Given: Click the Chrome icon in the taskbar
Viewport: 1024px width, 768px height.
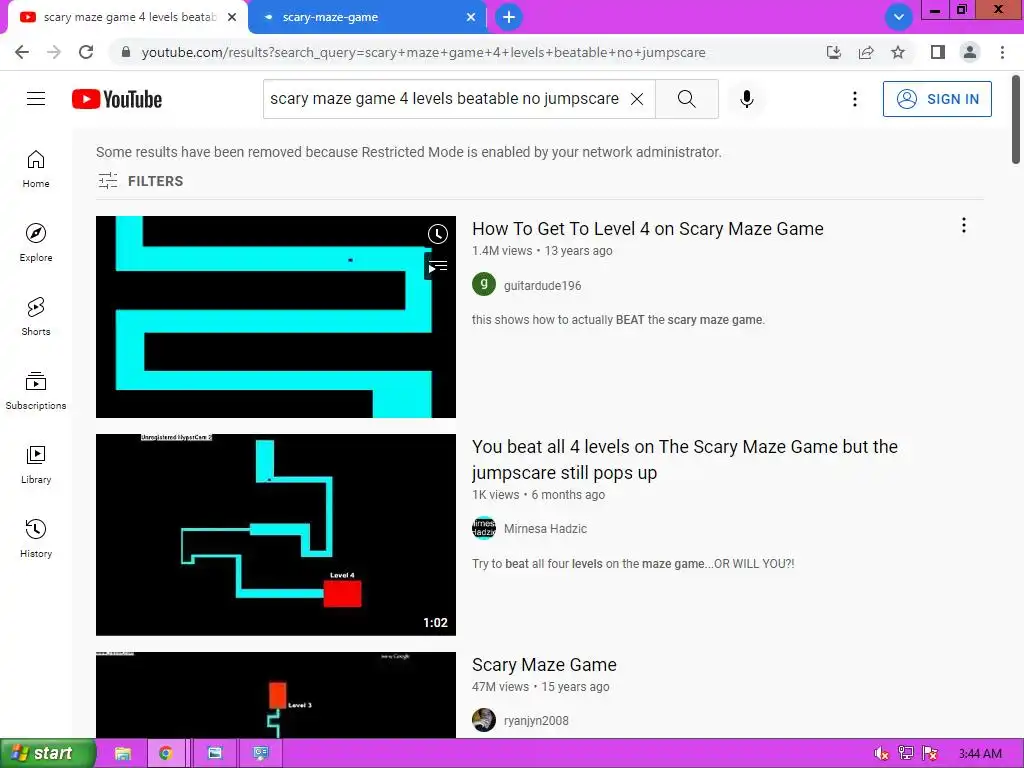Looking at the screenshot, I should [166, 753].
